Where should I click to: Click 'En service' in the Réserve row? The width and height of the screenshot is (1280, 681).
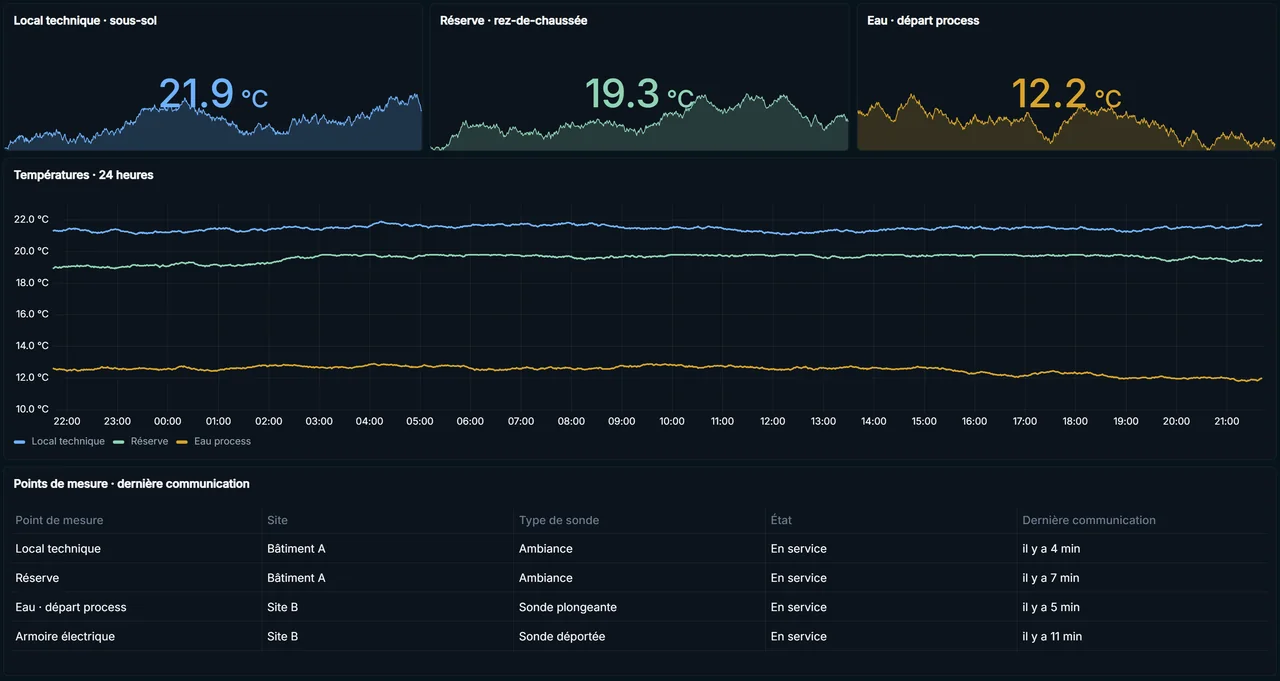point(799,578)
